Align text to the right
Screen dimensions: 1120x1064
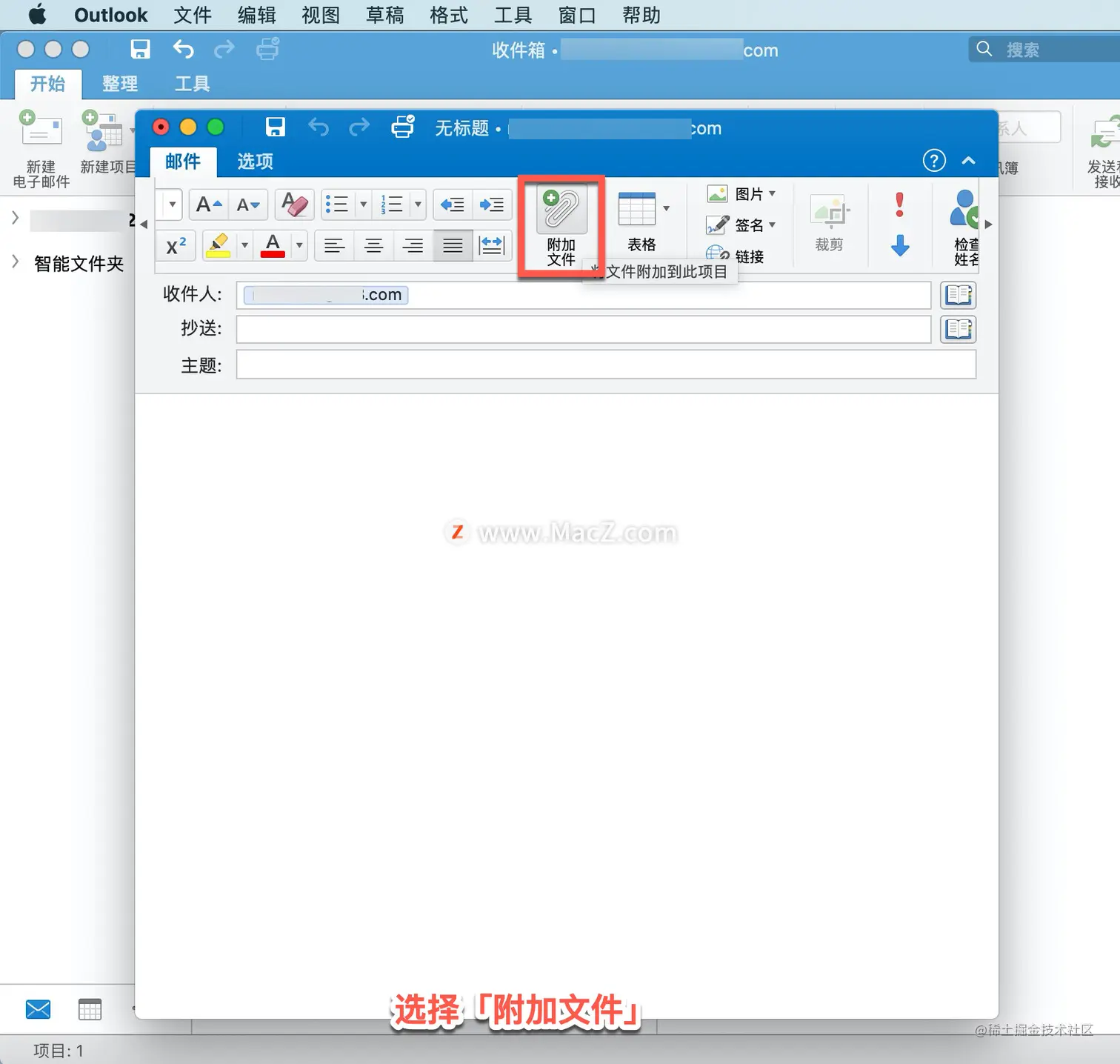tap(413, 246)
